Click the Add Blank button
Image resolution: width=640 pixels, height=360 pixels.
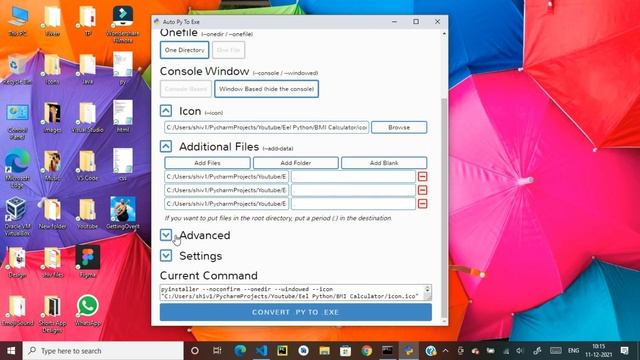(x=384, y=163)
